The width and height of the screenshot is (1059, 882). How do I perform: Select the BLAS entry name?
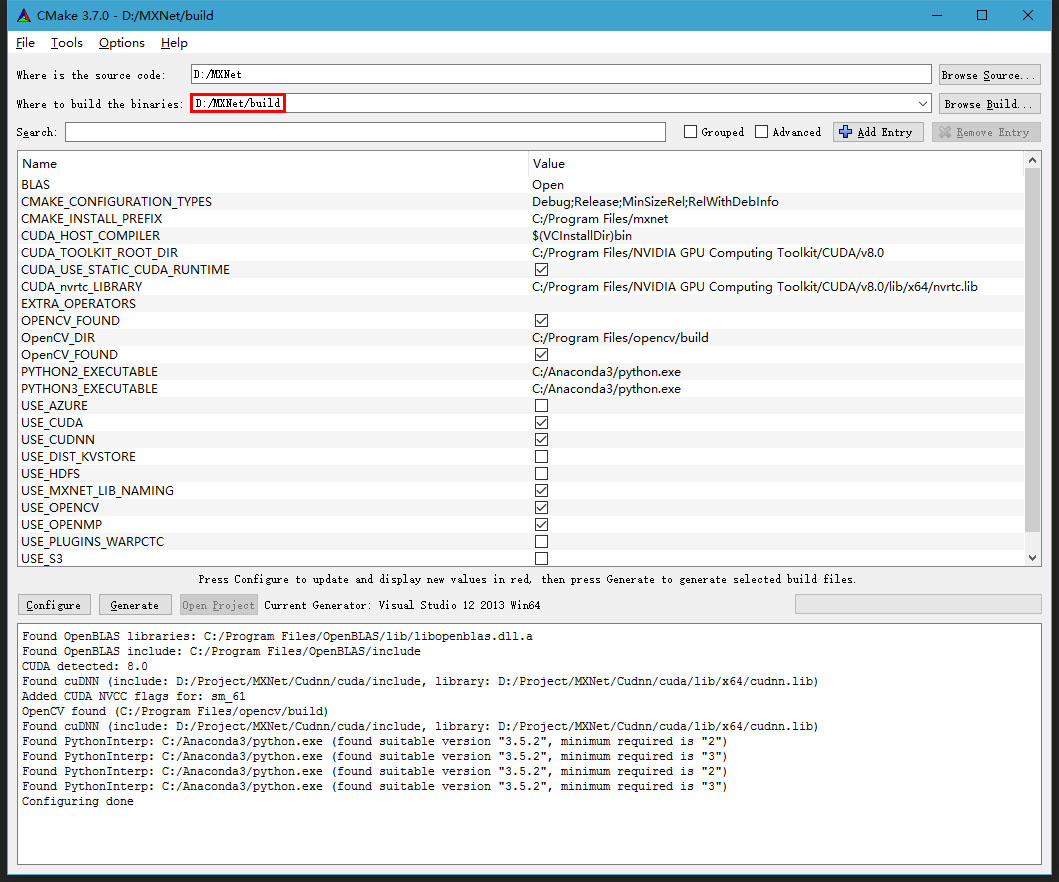click(35, 184)
